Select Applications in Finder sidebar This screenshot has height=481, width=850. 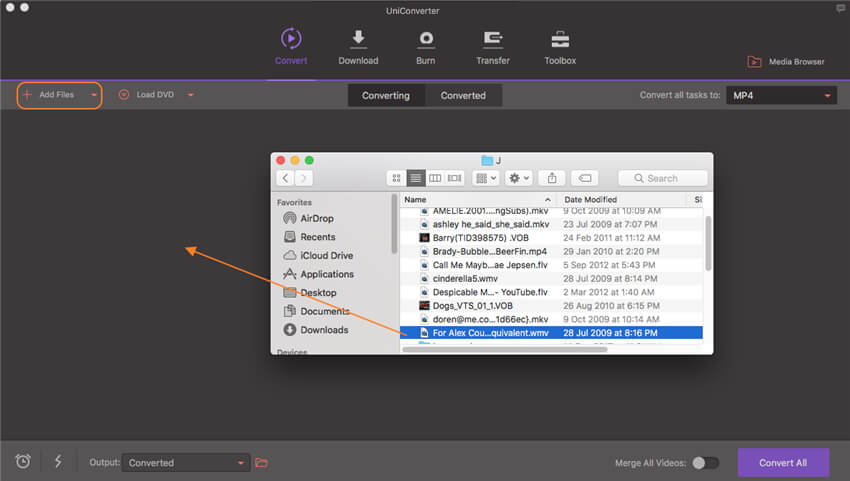(319, 274)
